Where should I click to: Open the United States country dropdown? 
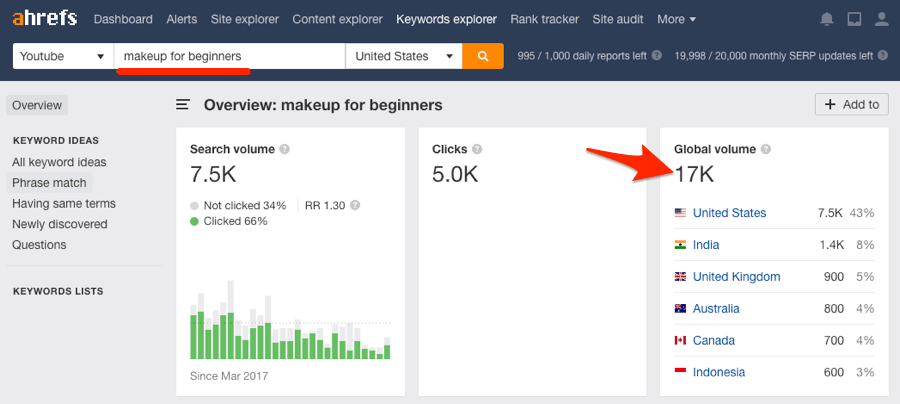click(404, 56)
